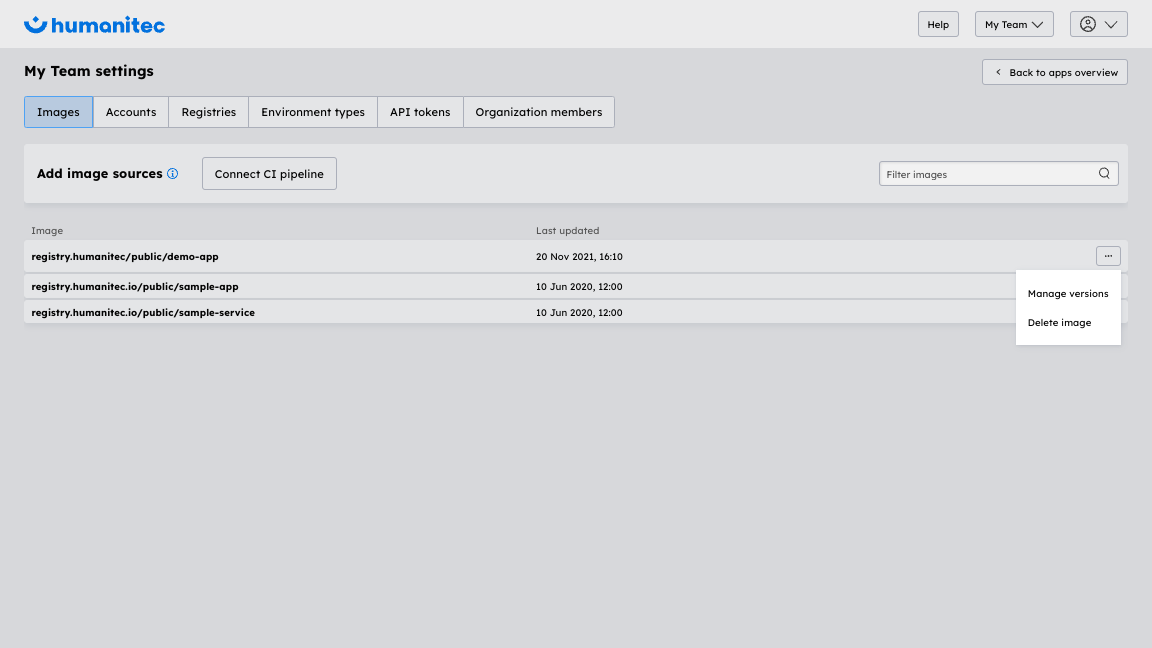Switch to the API tokens tab
Viewport: 1152px width, 648px height.
click(x=419, y=112)
